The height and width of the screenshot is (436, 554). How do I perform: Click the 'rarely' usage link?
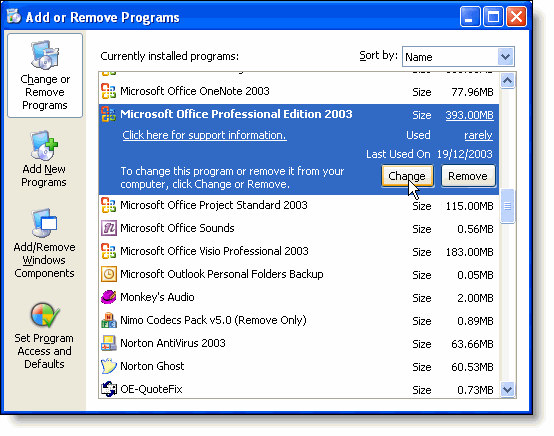[x=478, y=135]
